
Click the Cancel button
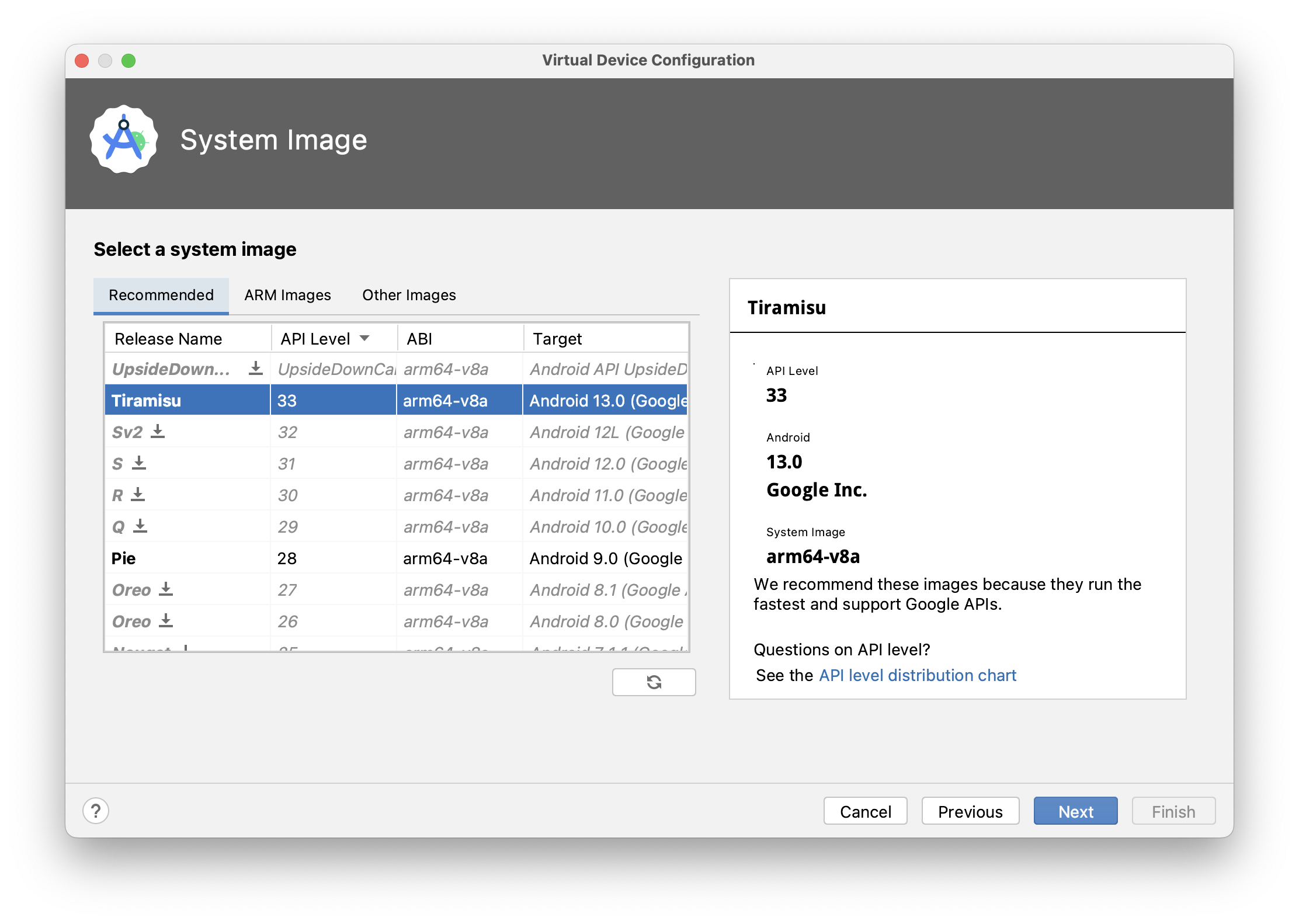tap(865, 811)
